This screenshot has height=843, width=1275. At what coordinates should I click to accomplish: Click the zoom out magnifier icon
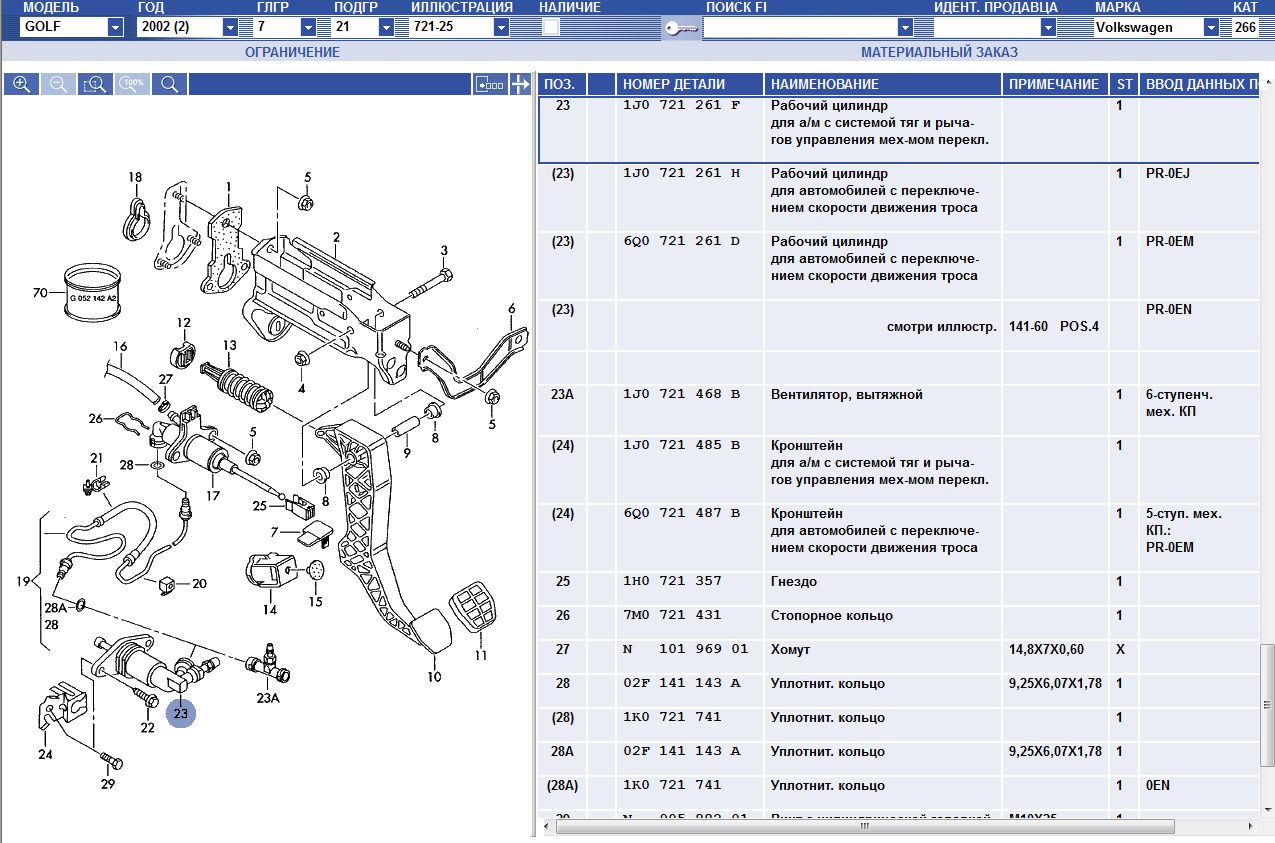[58, 84]
